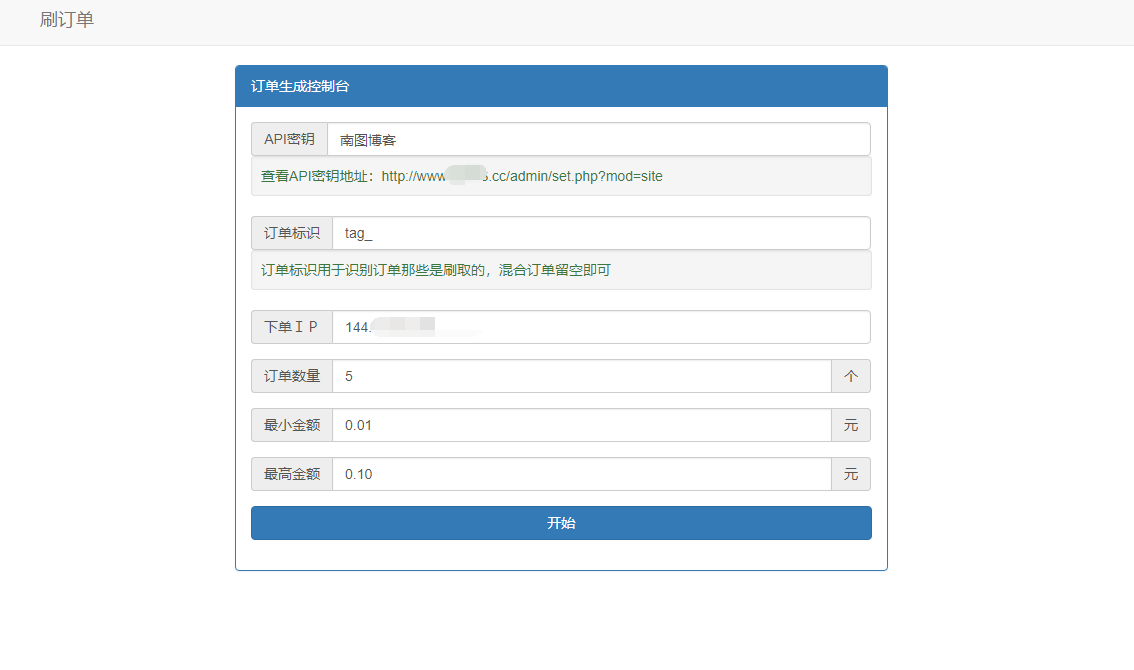Screen dimensions: 1134x670
Task: Click the 下单ＩＰ field label
Action: 291,327
